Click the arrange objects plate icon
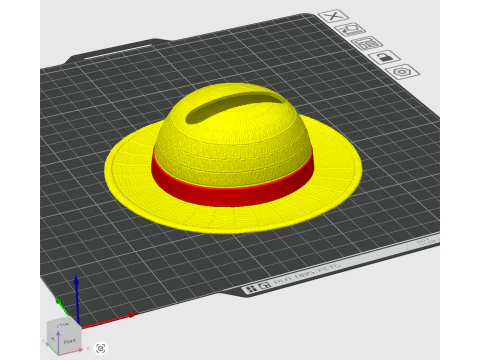480x360 pixels. pyautogui.click(x=367, y=43)
